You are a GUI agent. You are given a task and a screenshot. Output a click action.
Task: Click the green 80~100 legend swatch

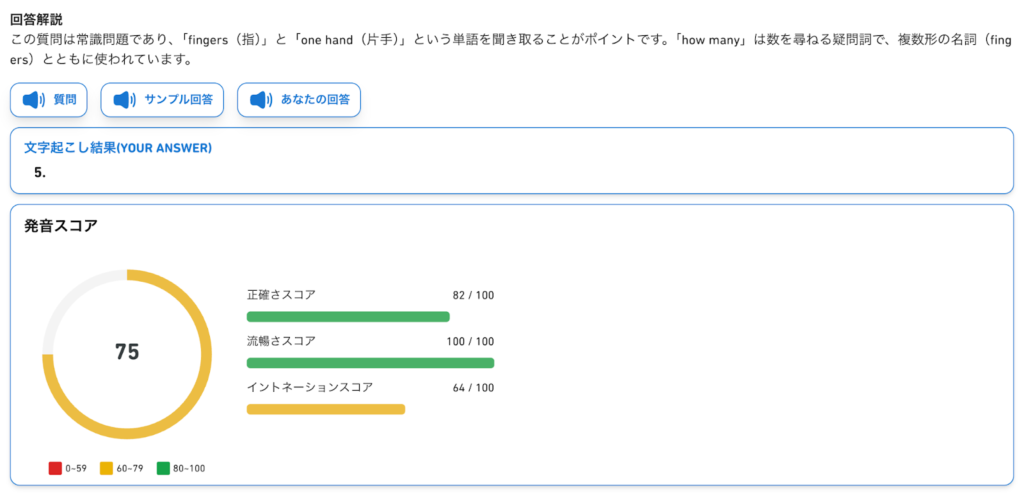coord(163,468)
